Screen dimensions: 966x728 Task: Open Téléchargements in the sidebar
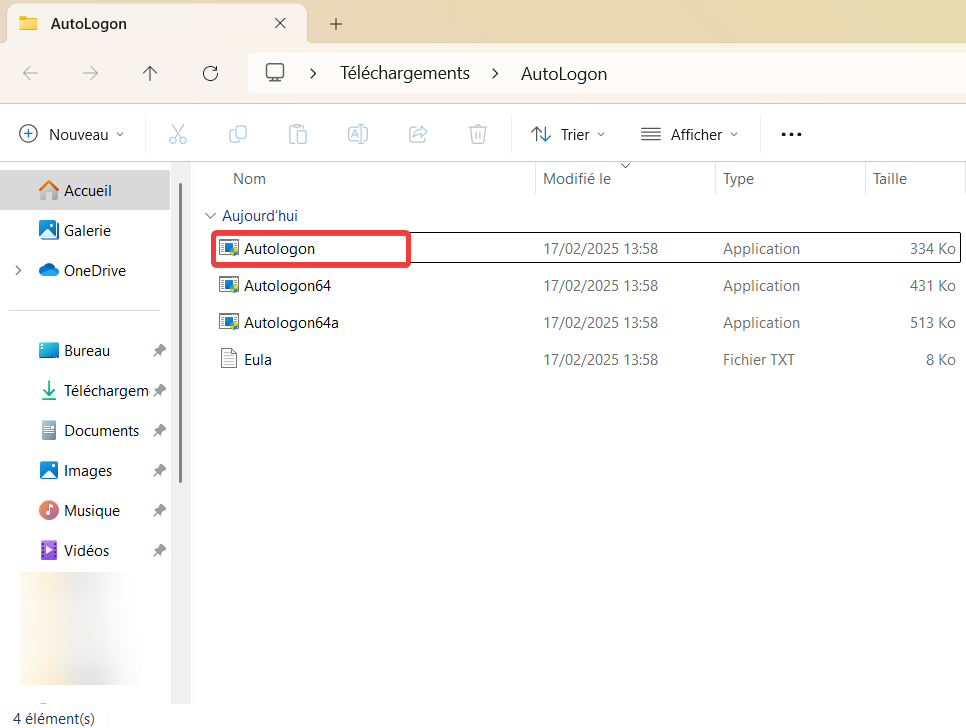[85, 390]
